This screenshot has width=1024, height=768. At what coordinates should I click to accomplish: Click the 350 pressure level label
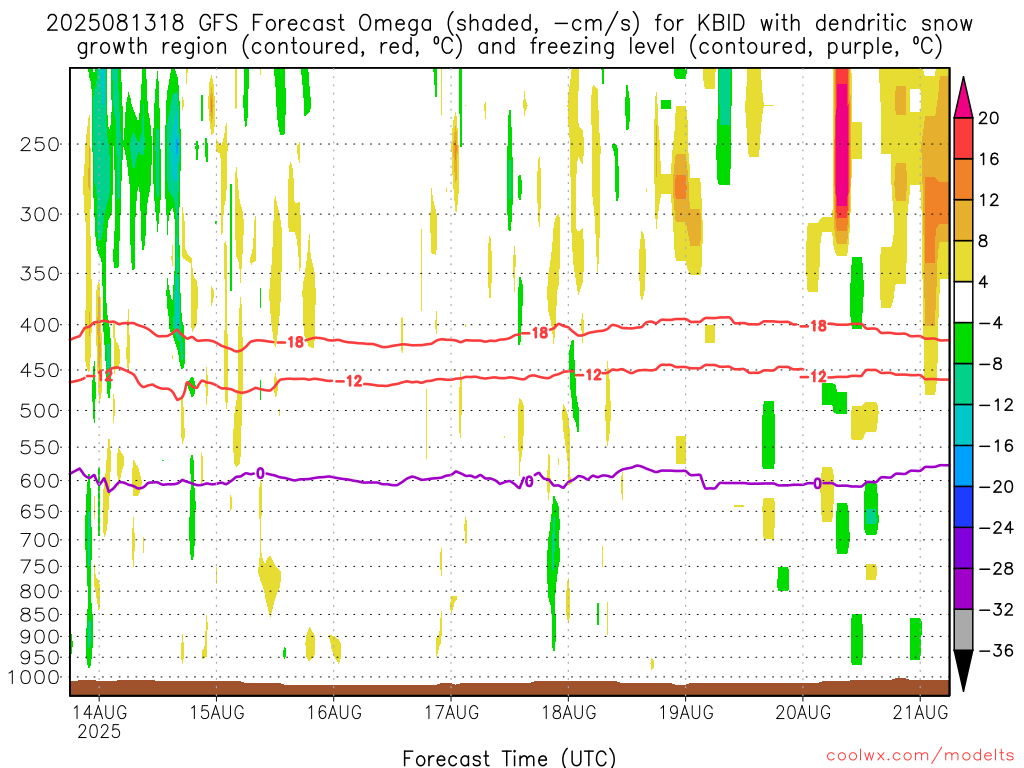tap(40, 274)
